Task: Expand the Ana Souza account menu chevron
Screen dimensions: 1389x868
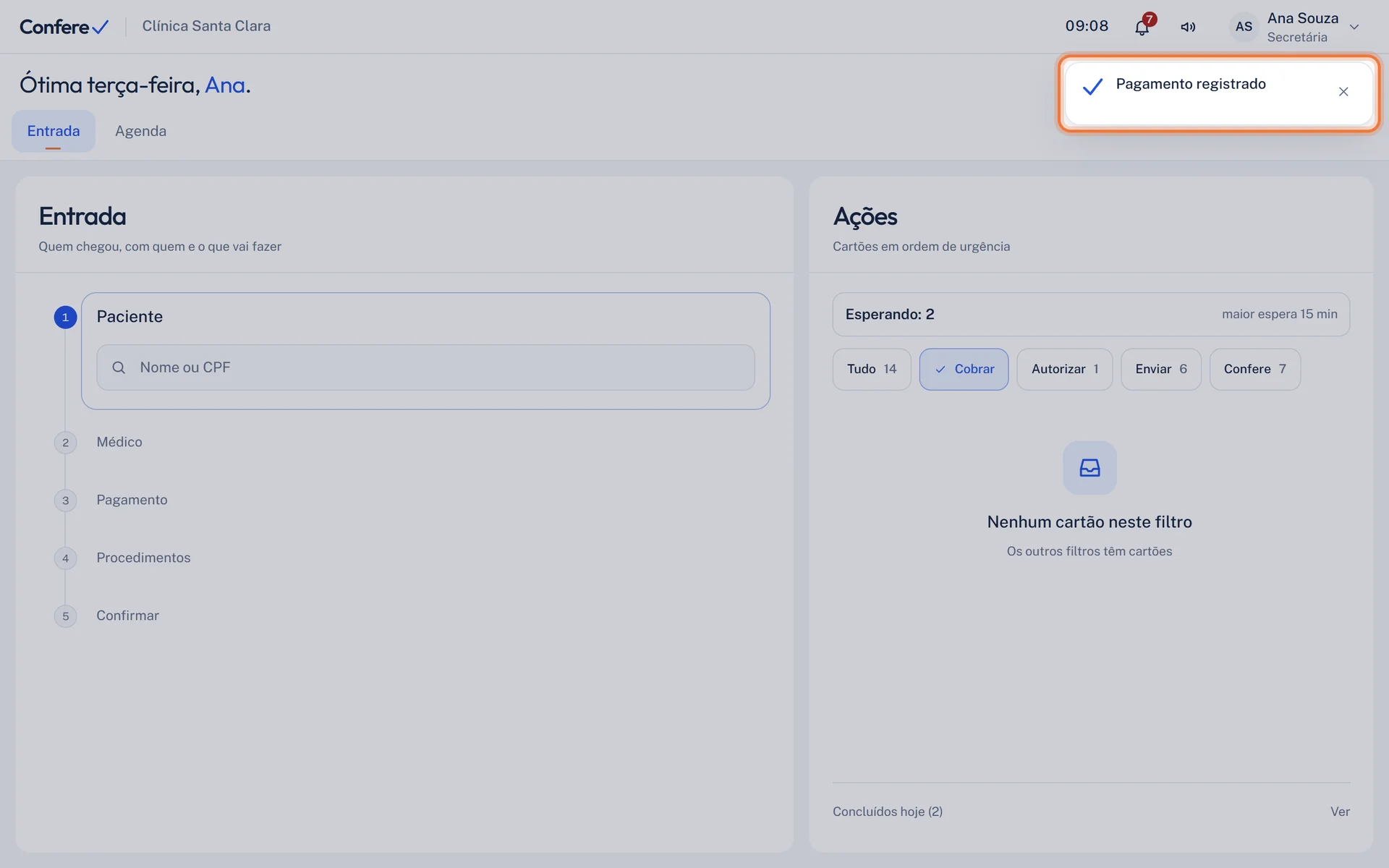Action: [1354, 27]
